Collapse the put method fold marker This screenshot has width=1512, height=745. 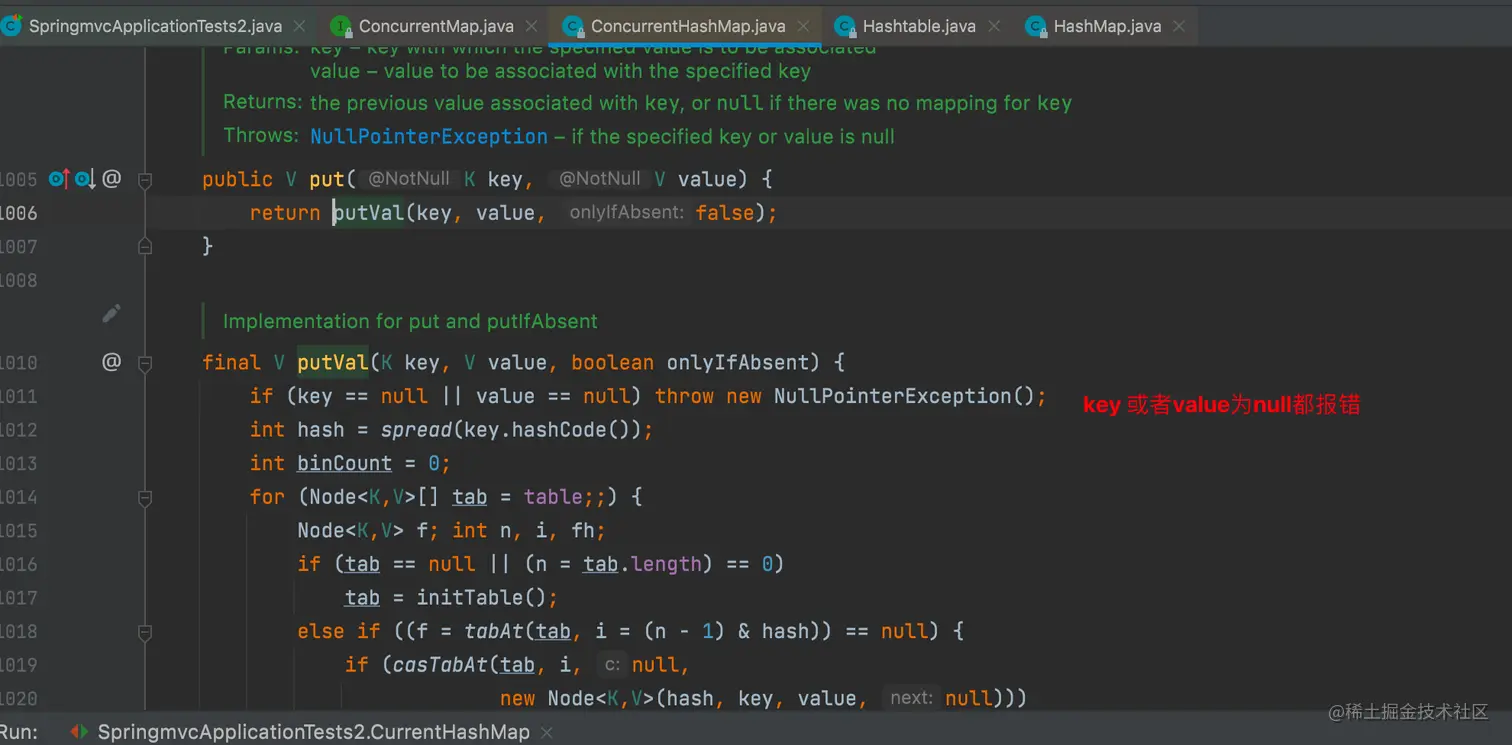point(145,180)
